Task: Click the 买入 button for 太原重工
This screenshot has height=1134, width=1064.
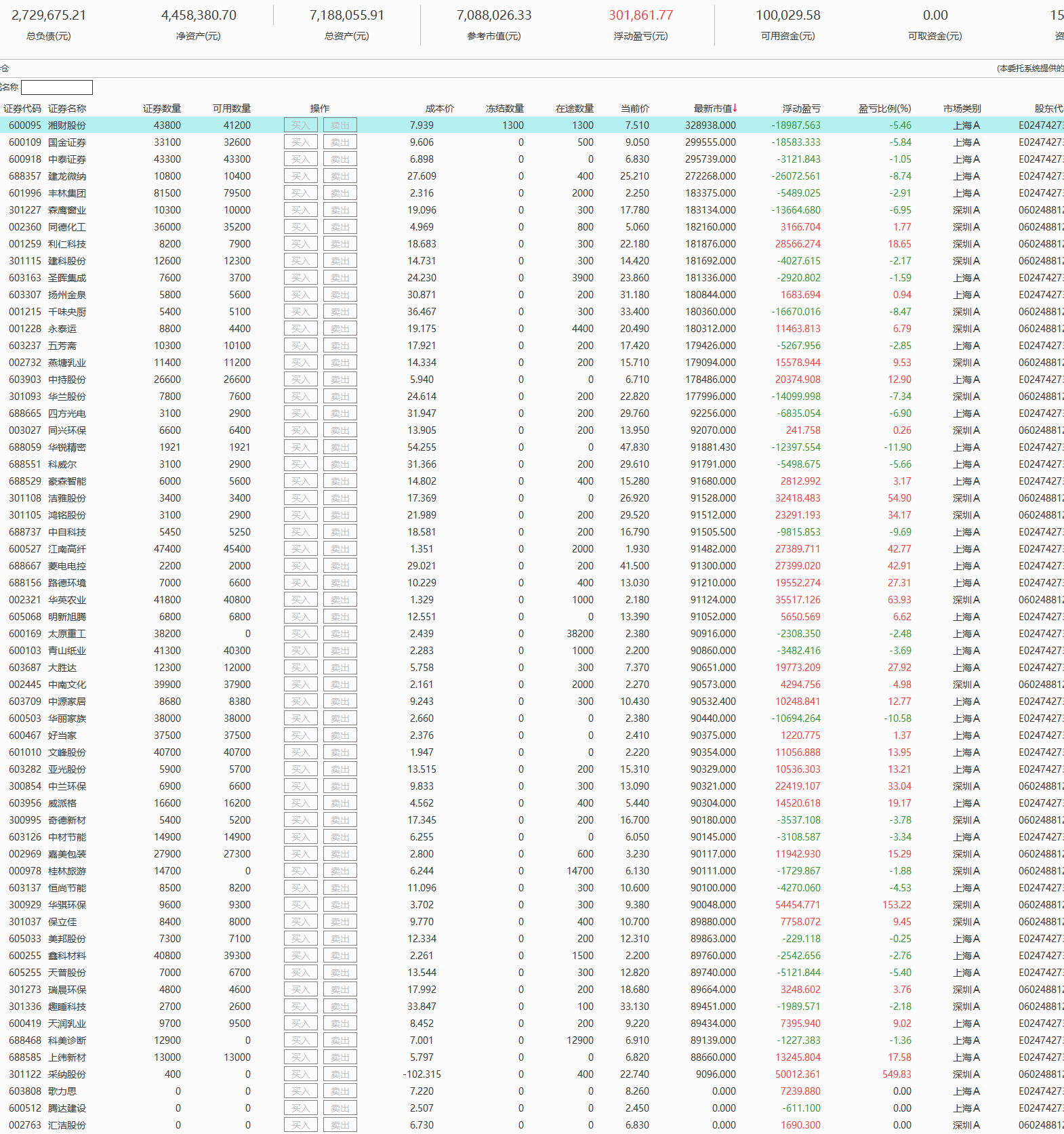Action: click(x=301, y=634)
